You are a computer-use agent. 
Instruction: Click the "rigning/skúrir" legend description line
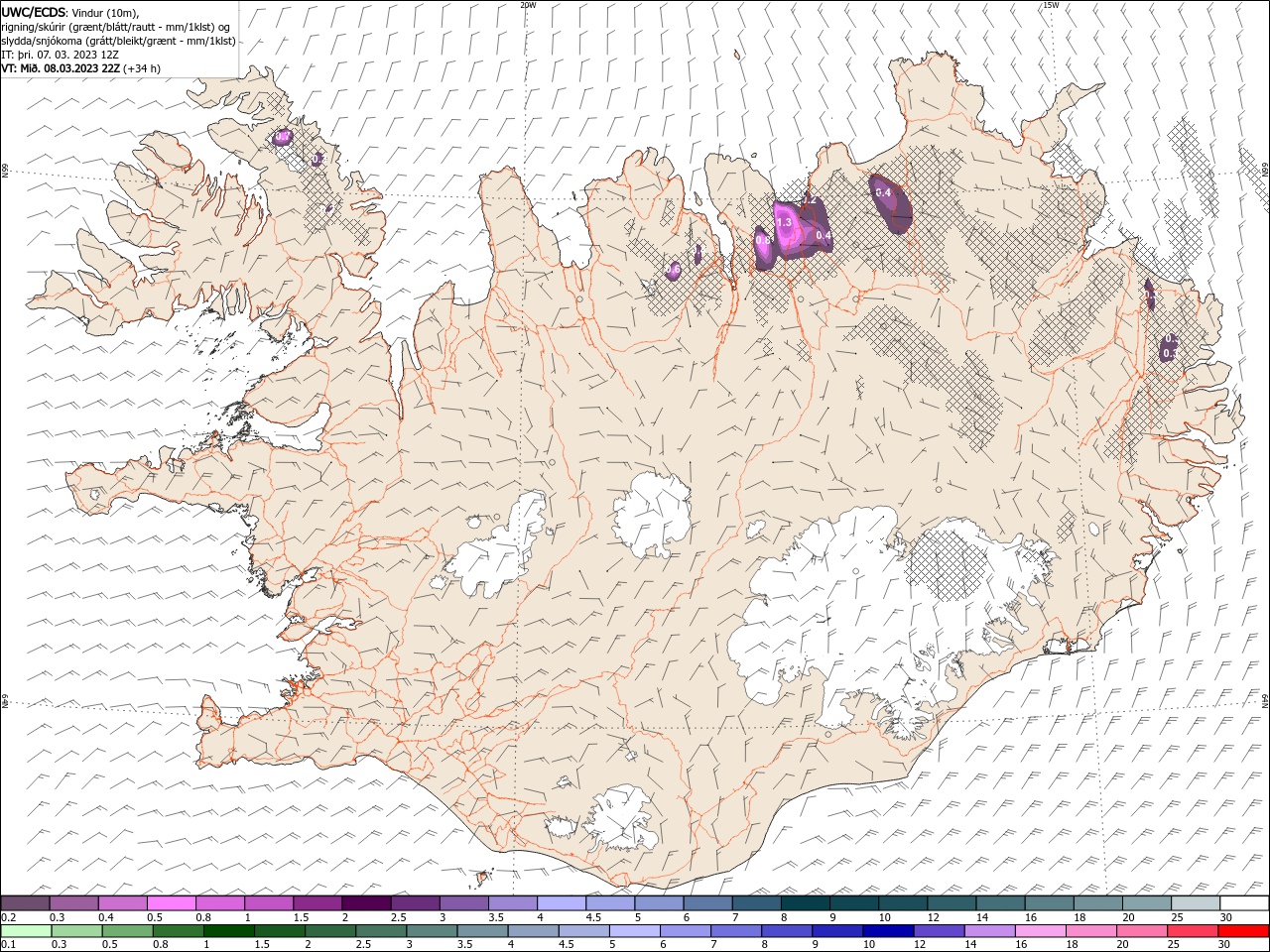pos(115,27)
